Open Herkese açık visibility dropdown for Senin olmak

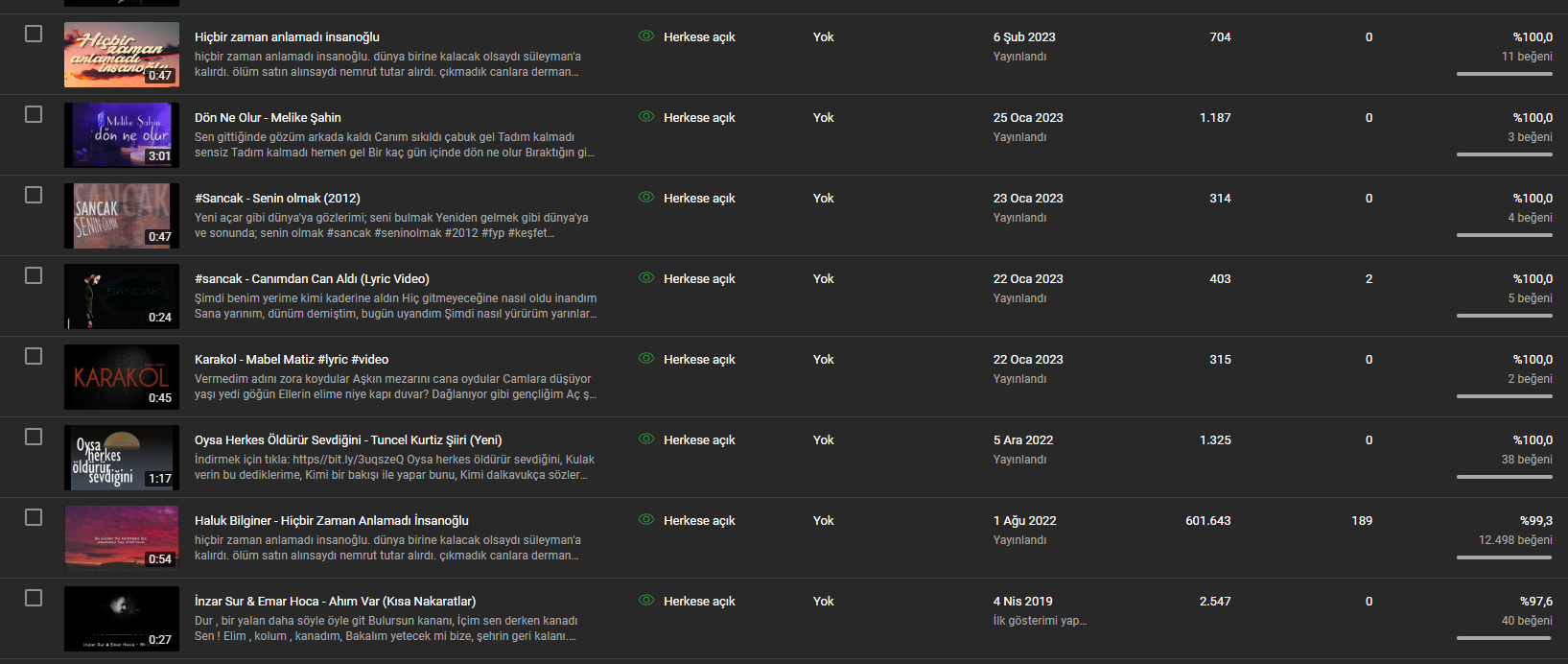click(x=699, y=198)
